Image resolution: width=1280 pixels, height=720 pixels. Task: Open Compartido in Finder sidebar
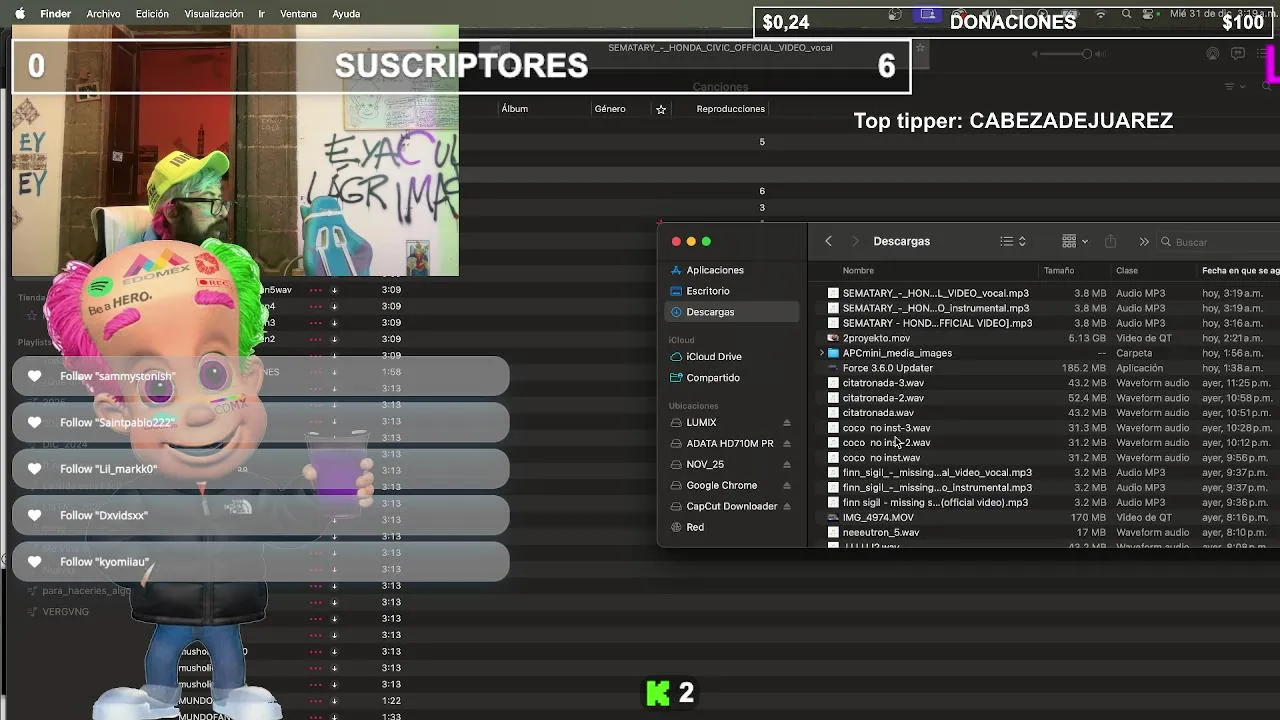(x=732, y=378)
